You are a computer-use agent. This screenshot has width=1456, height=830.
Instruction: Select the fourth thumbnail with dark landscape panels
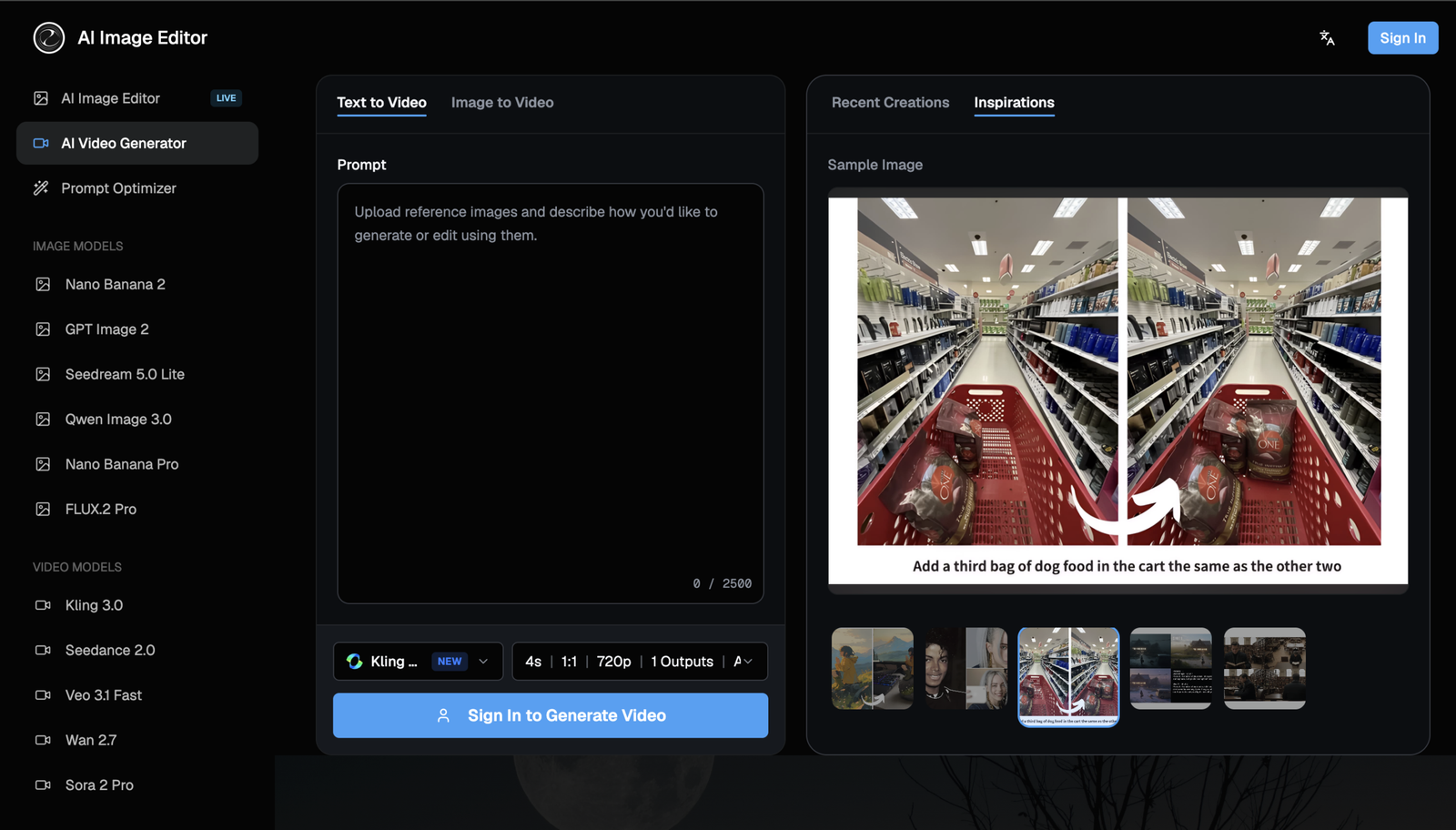click(1171, 668)
